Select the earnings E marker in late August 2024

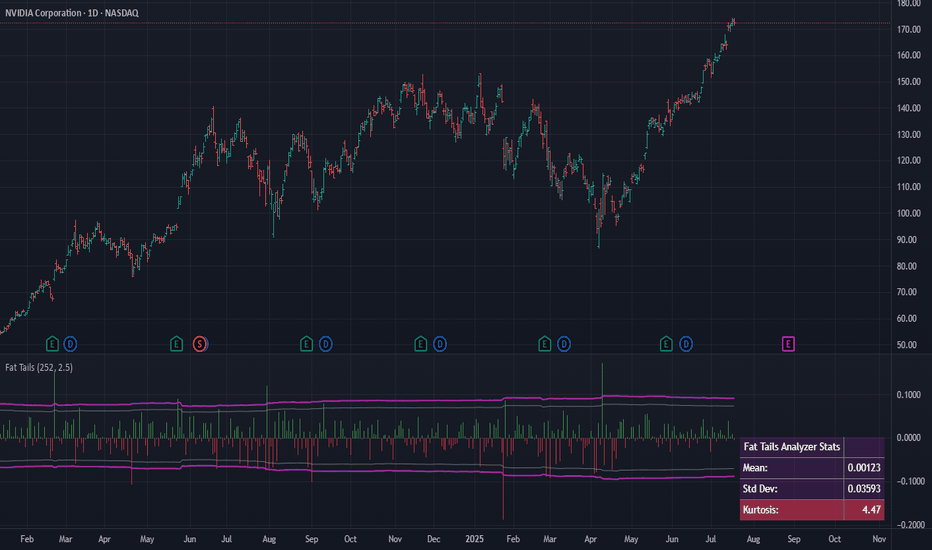tap(306, 344)
